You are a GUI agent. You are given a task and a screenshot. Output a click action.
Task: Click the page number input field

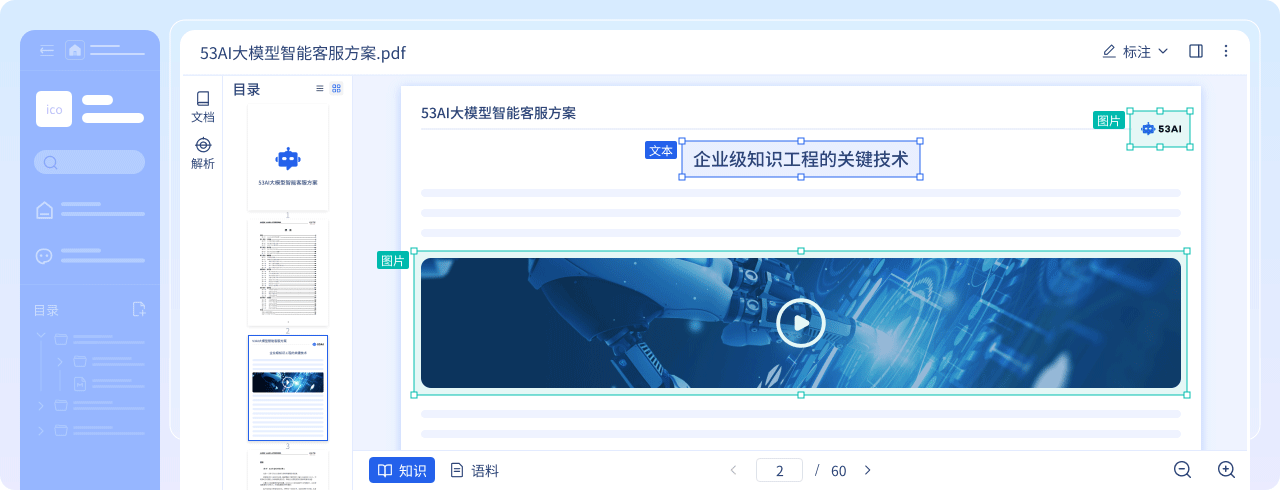coord(779,470)
